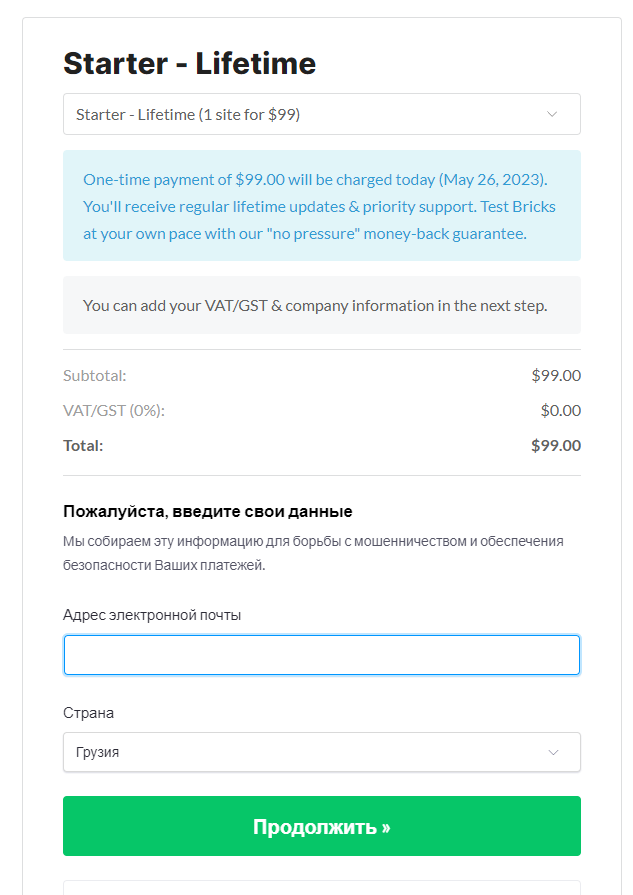Click the fraud prevention description text
633x895 pixels.
(x=313, y=553)
